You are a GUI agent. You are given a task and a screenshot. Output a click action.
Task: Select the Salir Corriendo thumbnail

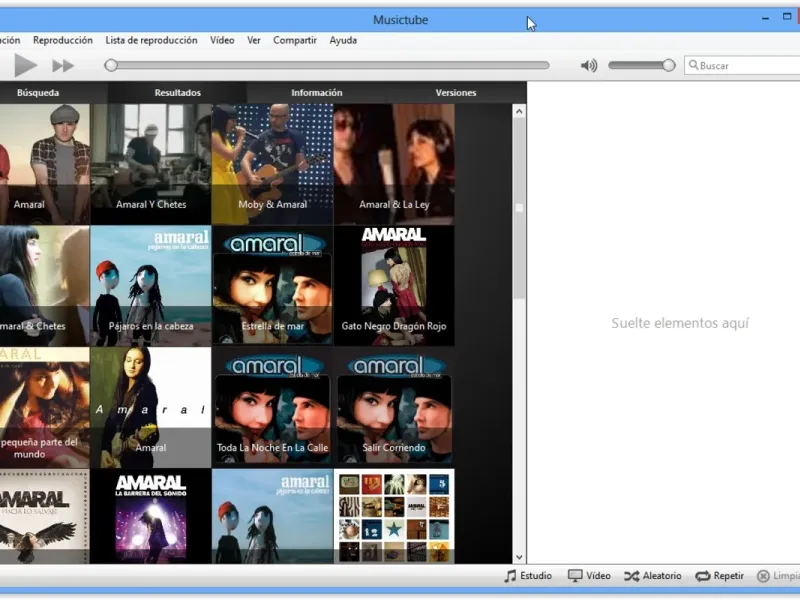tap(394, 408)
